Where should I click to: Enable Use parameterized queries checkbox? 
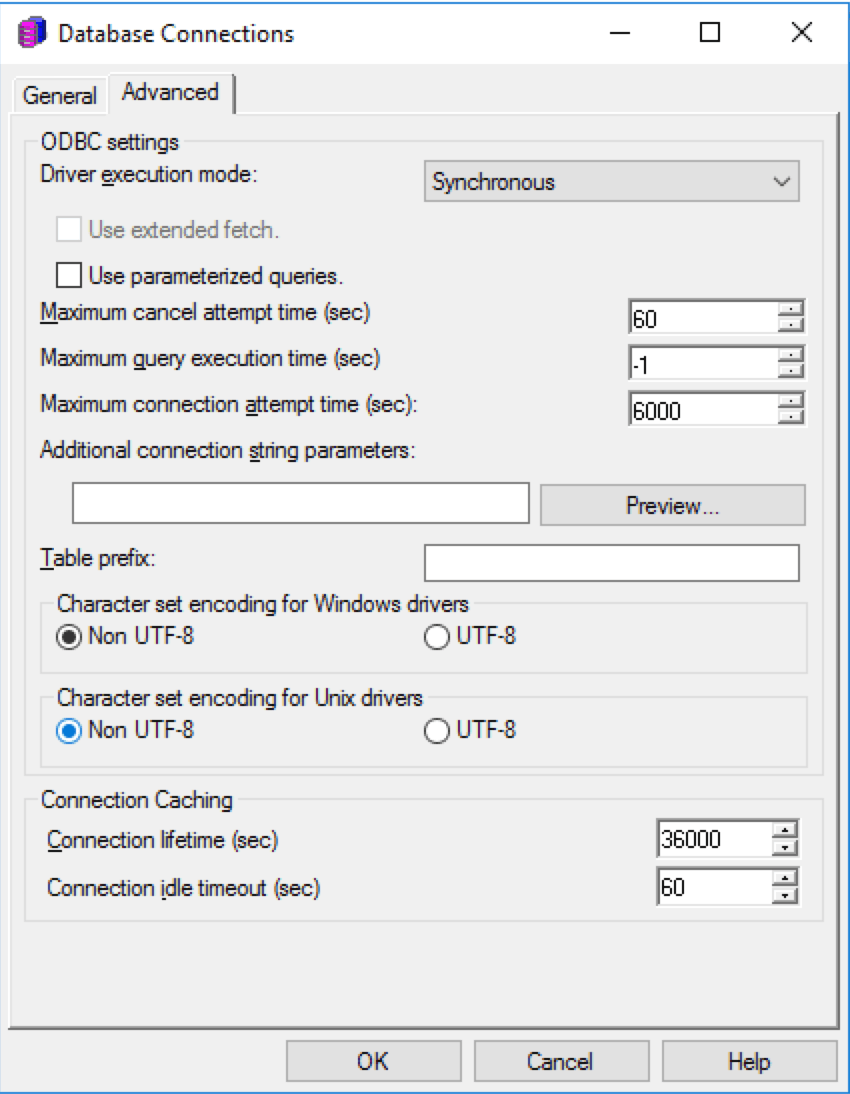(x=70, y=274)
